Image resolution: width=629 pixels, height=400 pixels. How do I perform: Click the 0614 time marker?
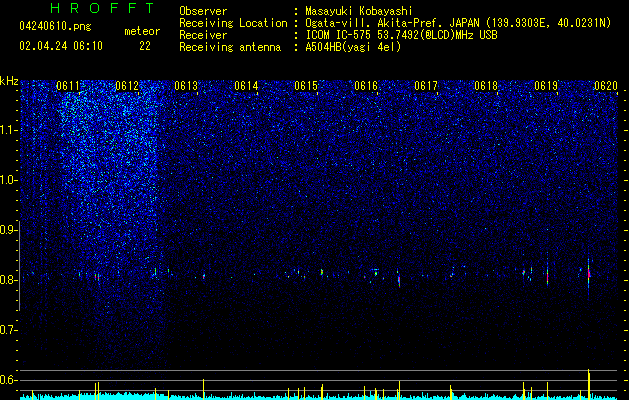click(246, 86)
